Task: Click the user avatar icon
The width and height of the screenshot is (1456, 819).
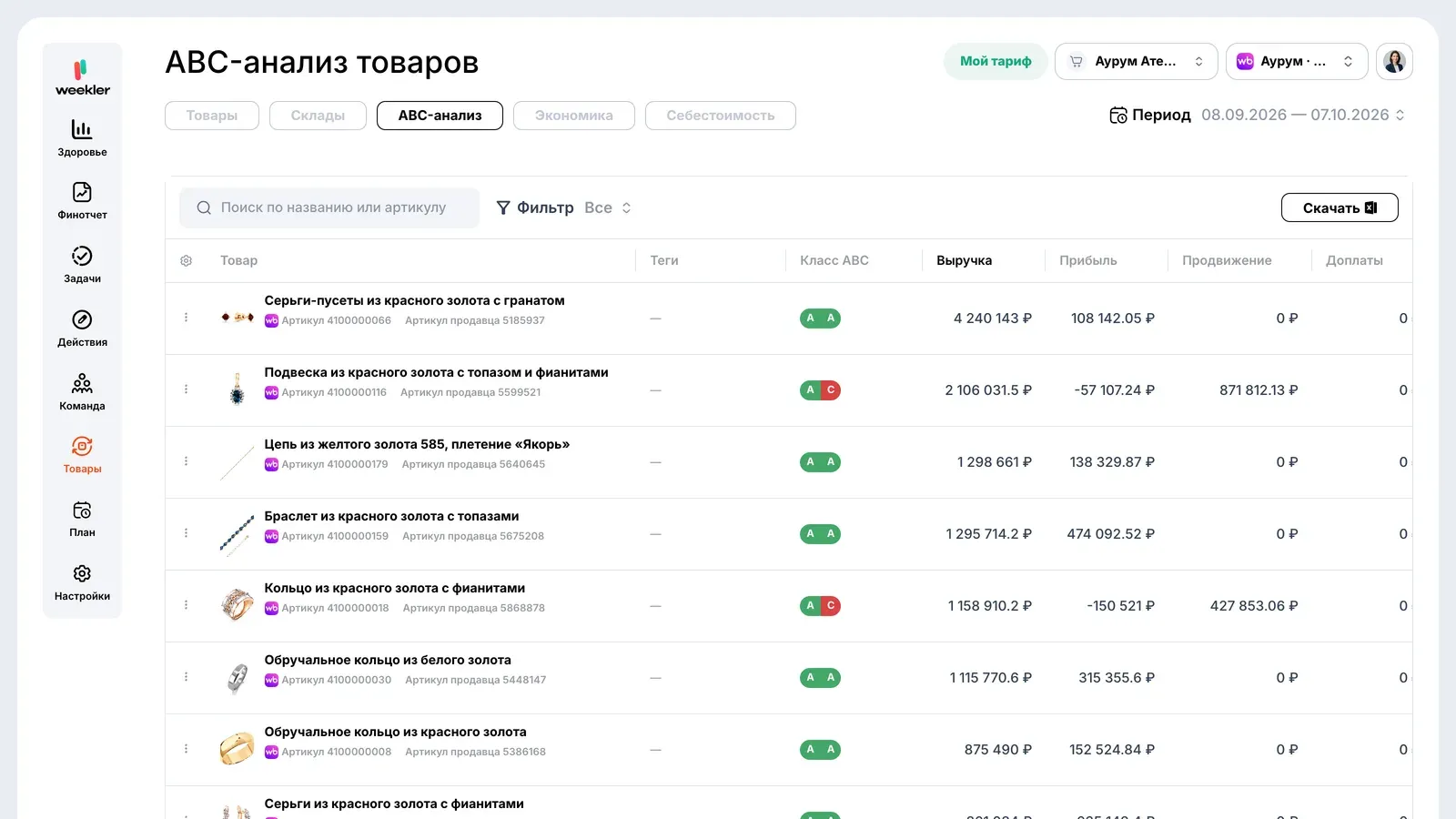Action: [1394, 61]
